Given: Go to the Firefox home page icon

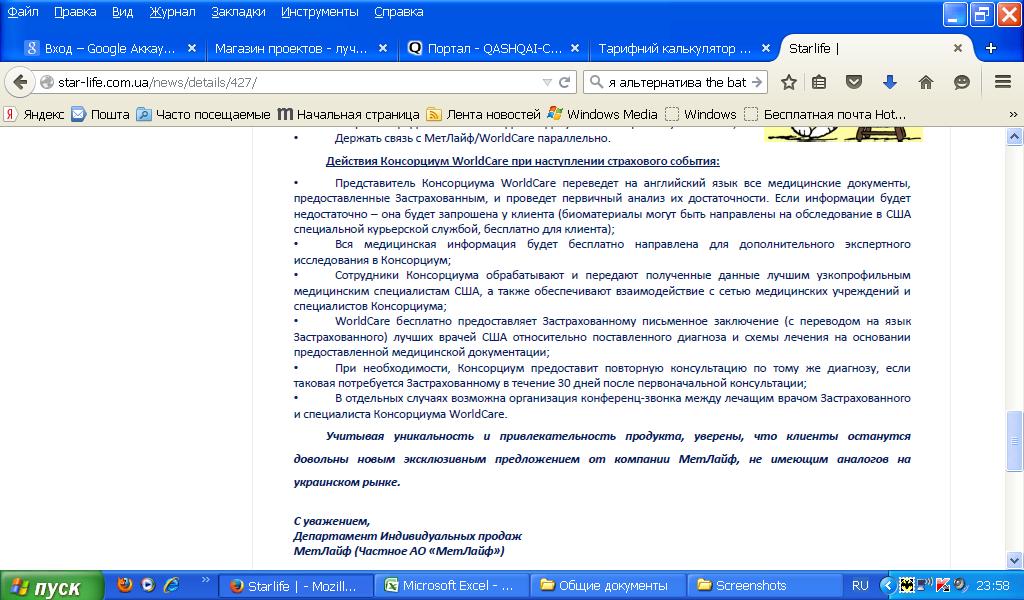Looking at the screenshot, I should tap(926, 83).
